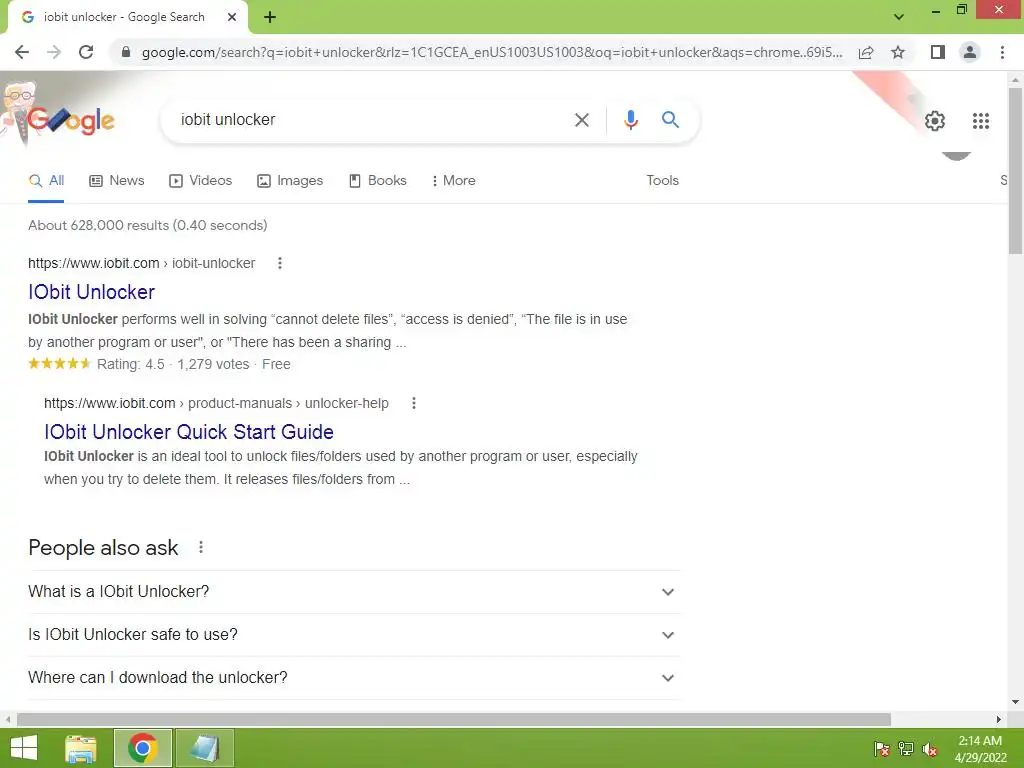Viewport: 1024px width, 768px height.
Task: Open File Explorer from the taskbar
Action: (81, 748)
